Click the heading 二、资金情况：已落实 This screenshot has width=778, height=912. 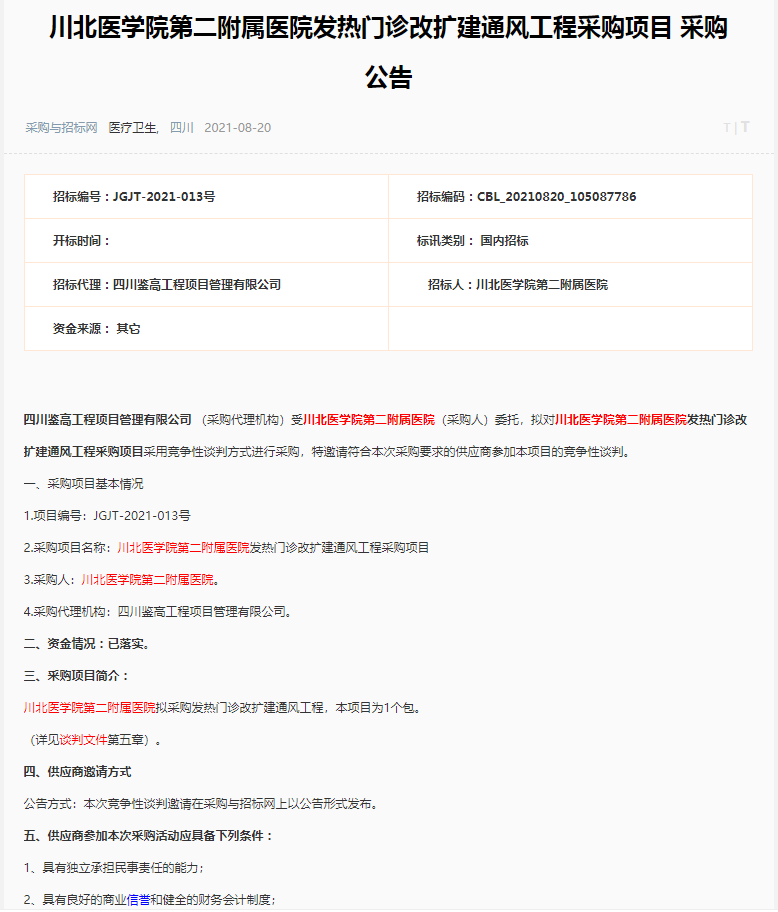click(87, 644)
